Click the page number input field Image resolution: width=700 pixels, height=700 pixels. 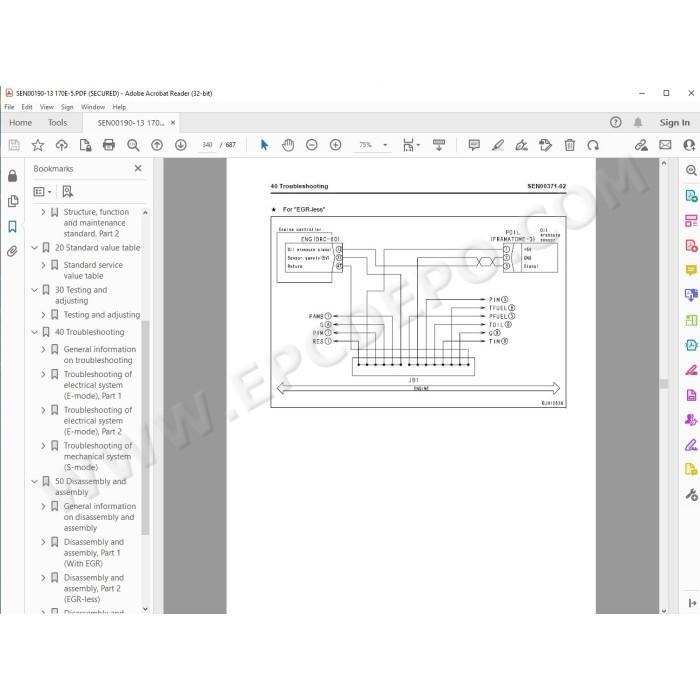[x=207, y=145]
